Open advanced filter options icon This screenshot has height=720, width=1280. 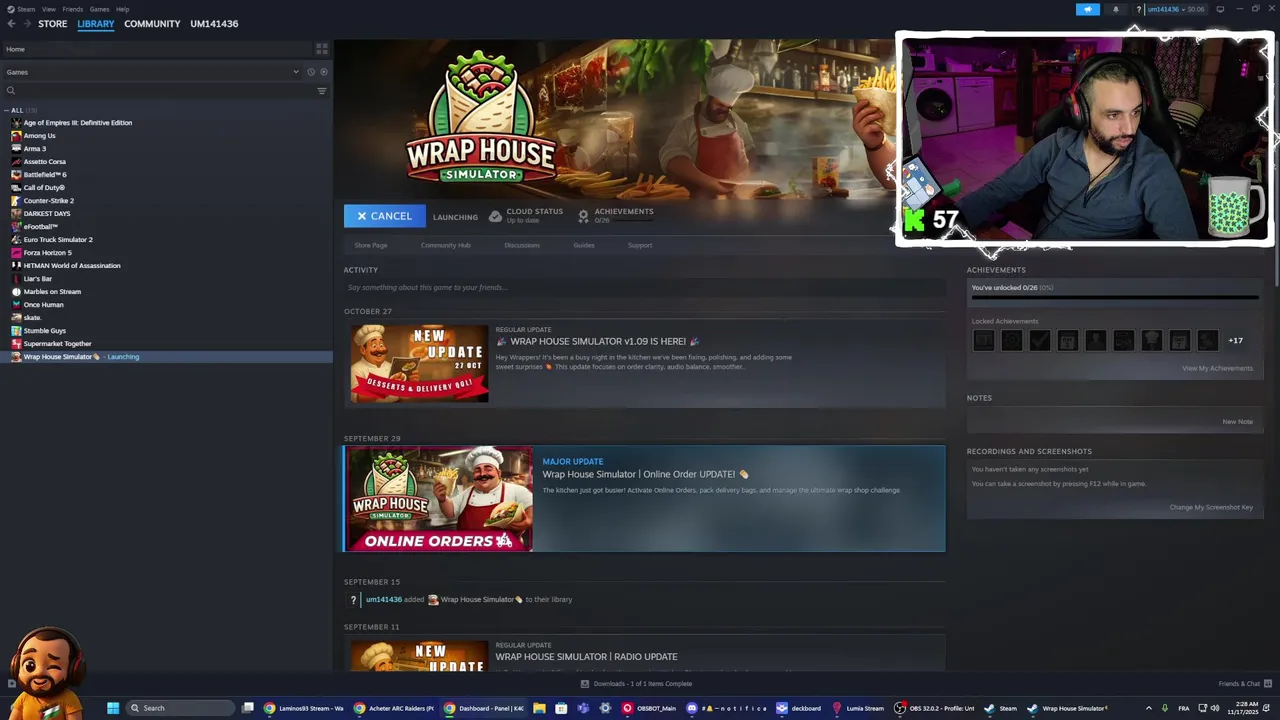click(322, 91)
